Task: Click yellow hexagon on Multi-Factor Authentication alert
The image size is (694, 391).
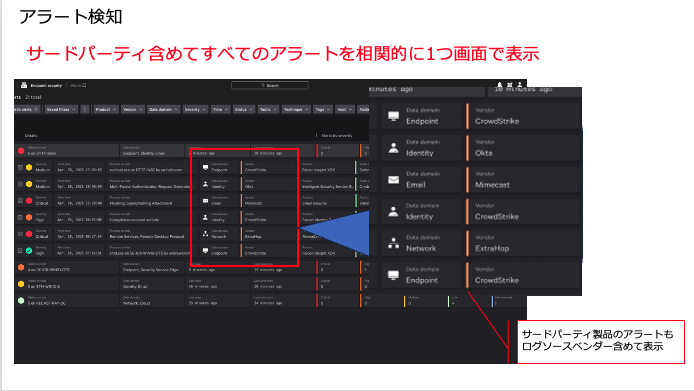Action: pos(29,184)
